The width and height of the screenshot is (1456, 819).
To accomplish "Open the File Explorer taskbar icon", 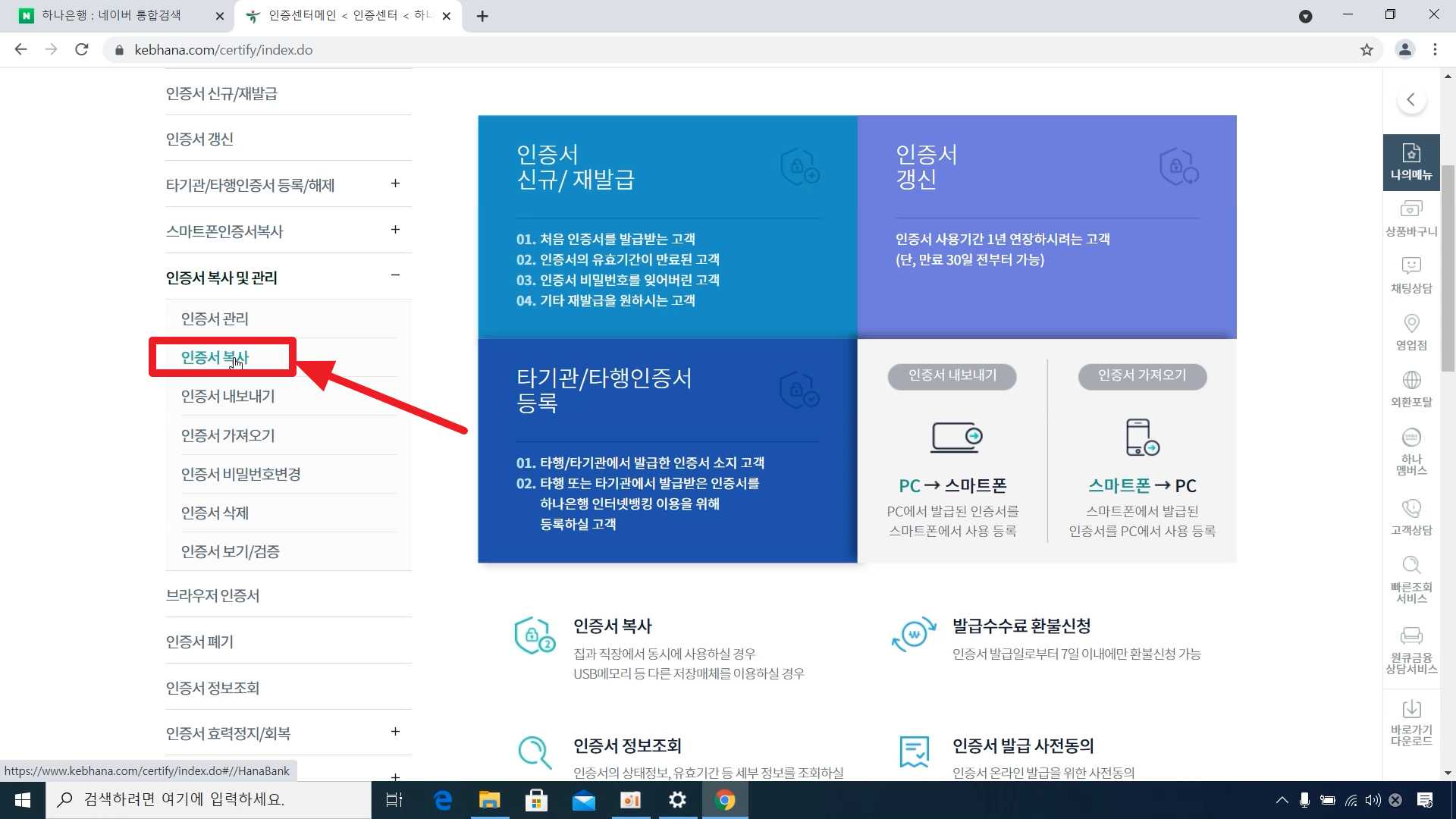I will click(x=489, y=800).
